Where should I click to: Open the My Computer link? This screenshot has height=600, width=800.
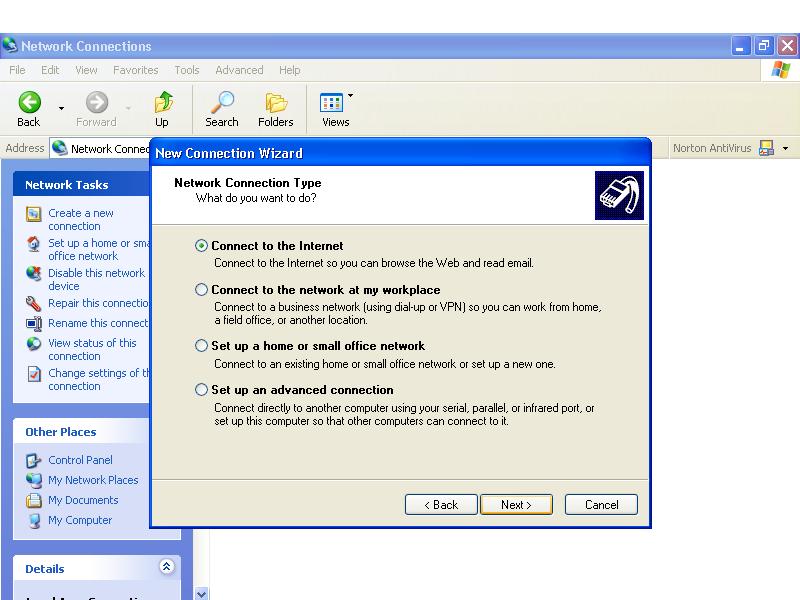click(x=80, y=520)
